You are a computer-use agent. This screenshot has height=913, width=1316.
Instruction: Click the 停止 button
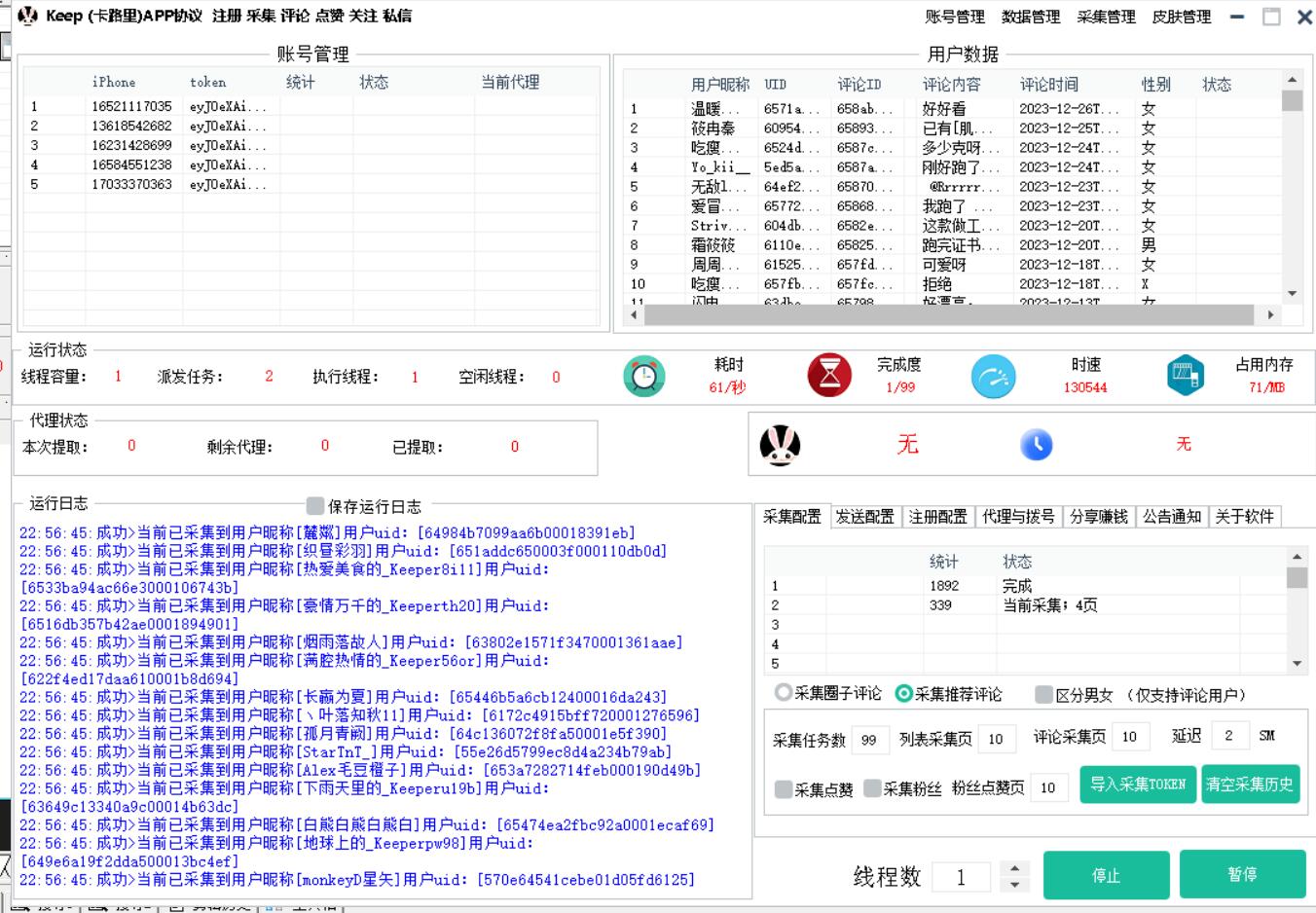[1106, 875]
